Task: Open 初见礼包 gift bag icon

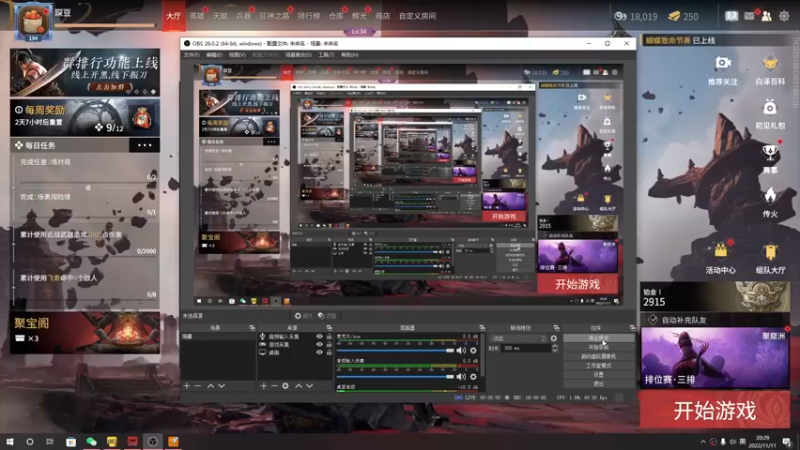Action: 770,108
